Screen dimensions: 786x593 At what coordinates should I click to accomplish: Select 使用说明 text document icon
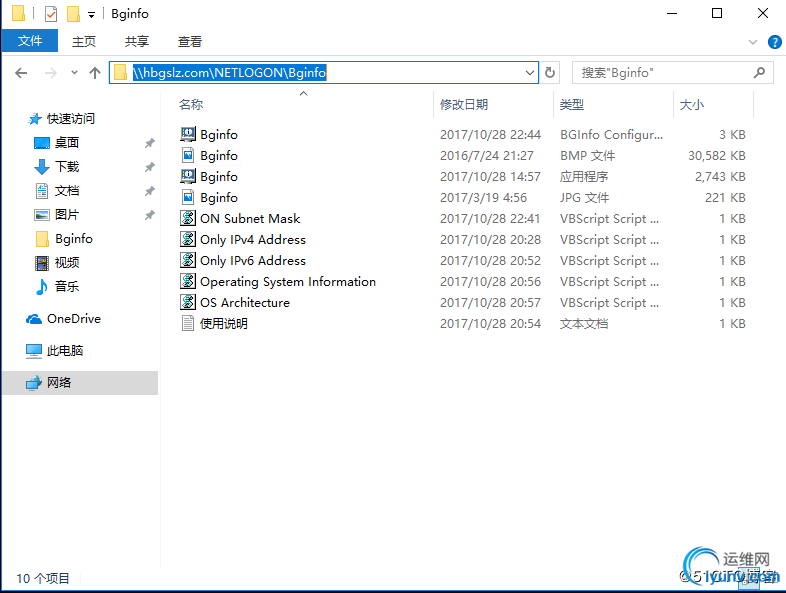pos(188,323)
